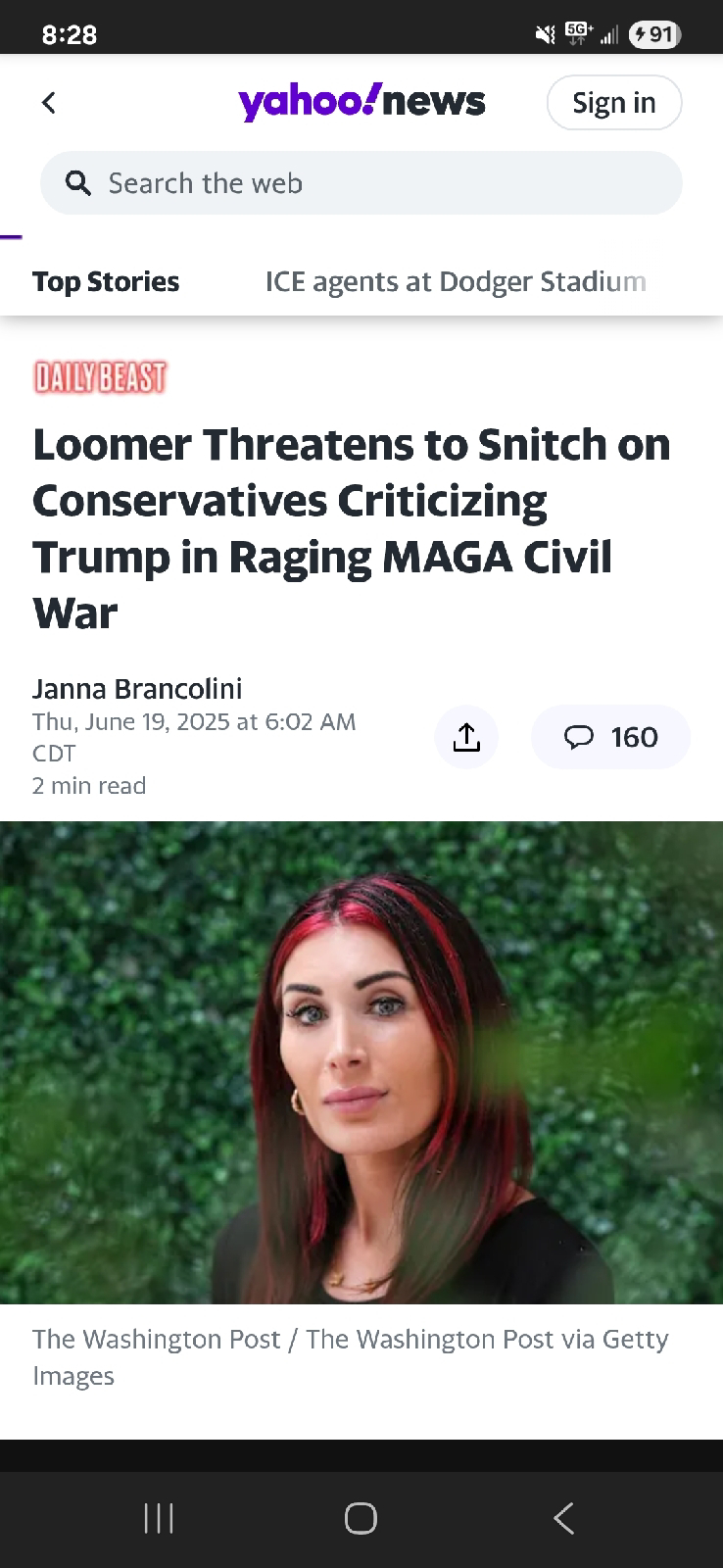
Task: Tap the battery indicator in status bar
Action: (x=654, y=35)
